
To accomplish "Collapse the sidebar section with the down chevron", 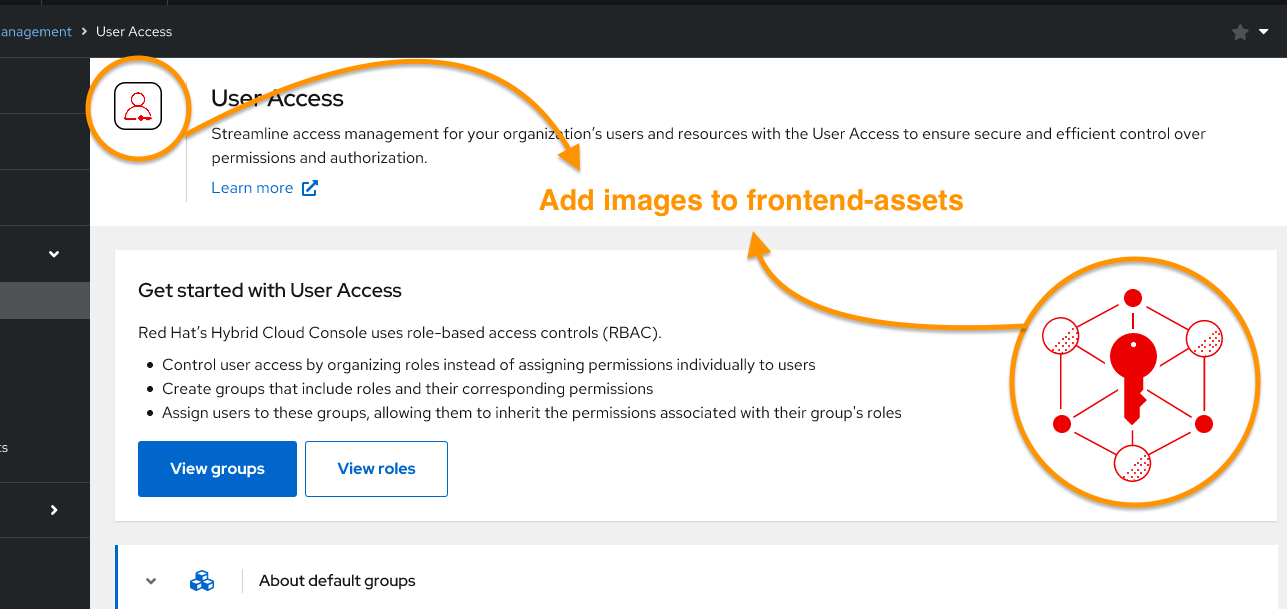I will coord(54,254).
